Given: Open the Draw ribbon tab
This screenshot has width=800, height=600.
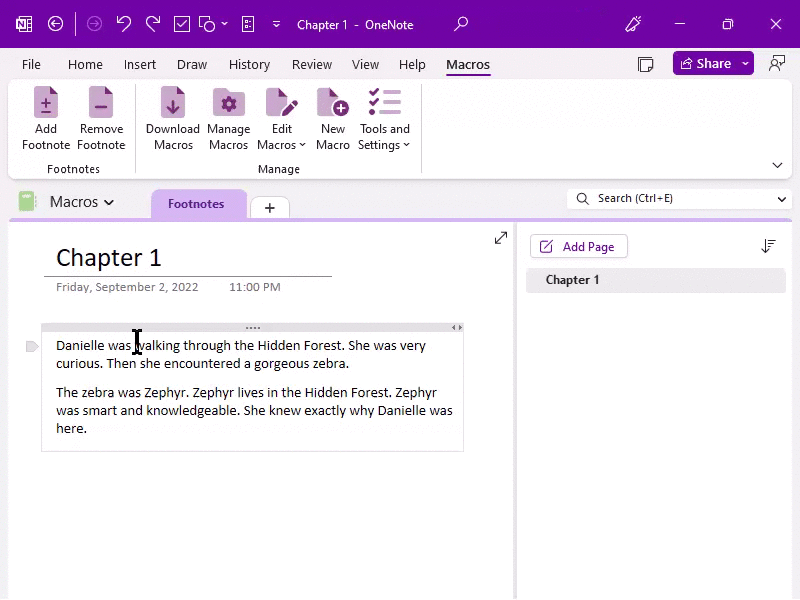Looking at the screenshot, I should coord(192,64).
